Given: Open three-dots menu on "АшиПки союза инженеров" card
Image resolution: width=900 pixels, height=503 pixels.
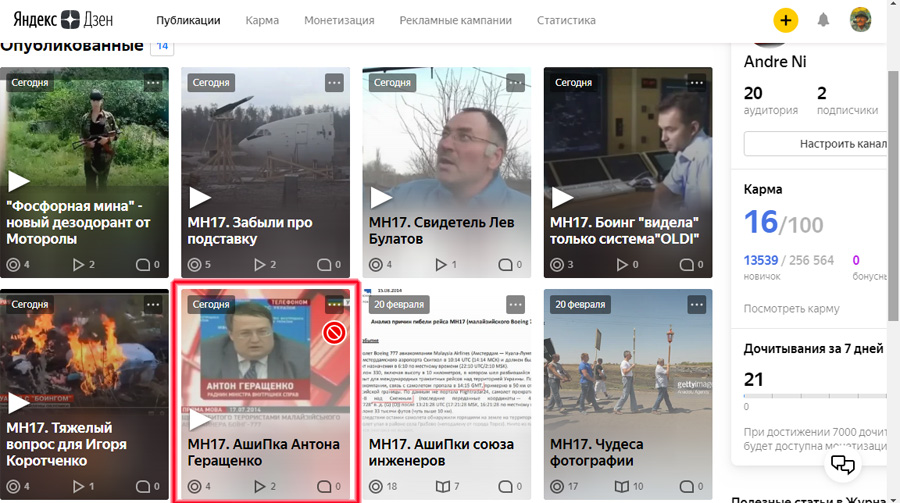Looking at the screenshot, I should tap(515, 304).
